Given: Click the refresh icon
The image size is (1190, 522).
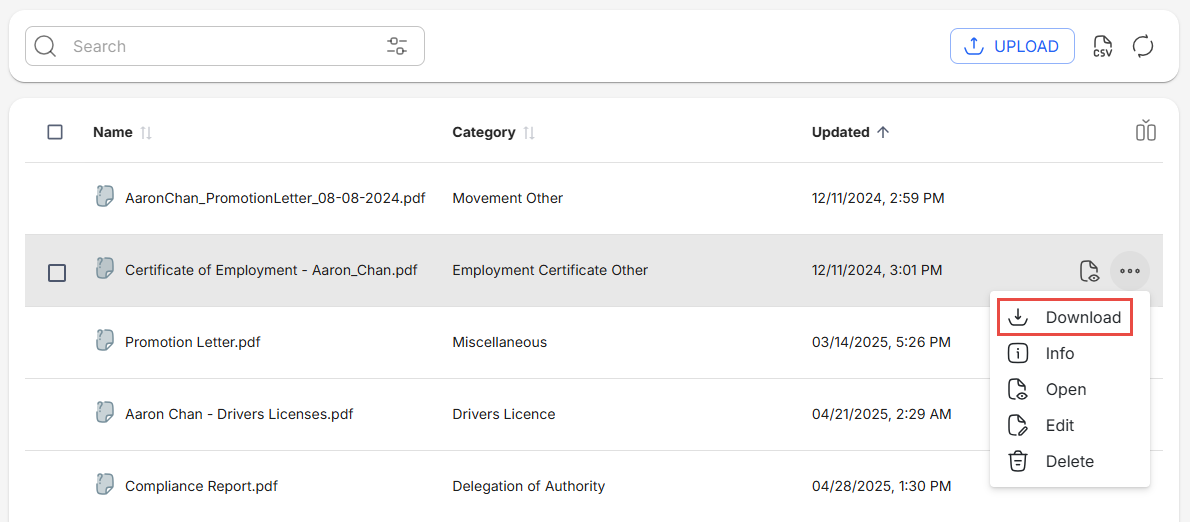Looking at the screenshot, I should (x=1143, y=46).
